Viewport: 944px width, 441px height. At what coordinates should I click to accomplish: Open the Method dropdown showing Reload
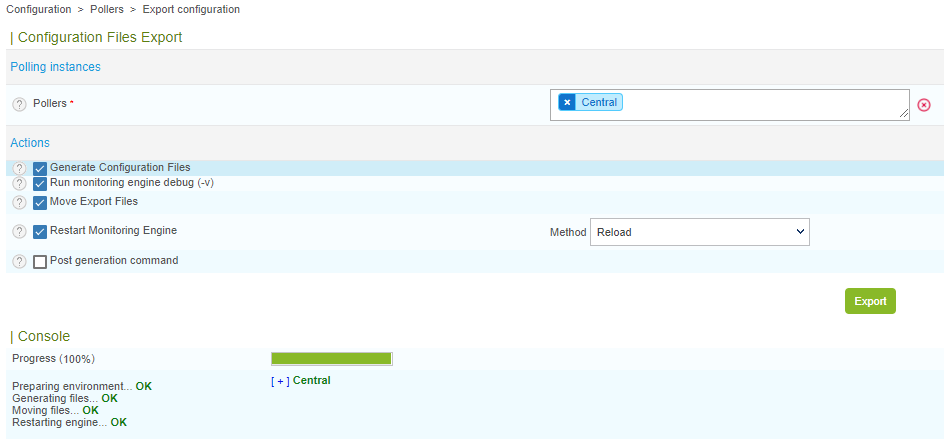699,232
